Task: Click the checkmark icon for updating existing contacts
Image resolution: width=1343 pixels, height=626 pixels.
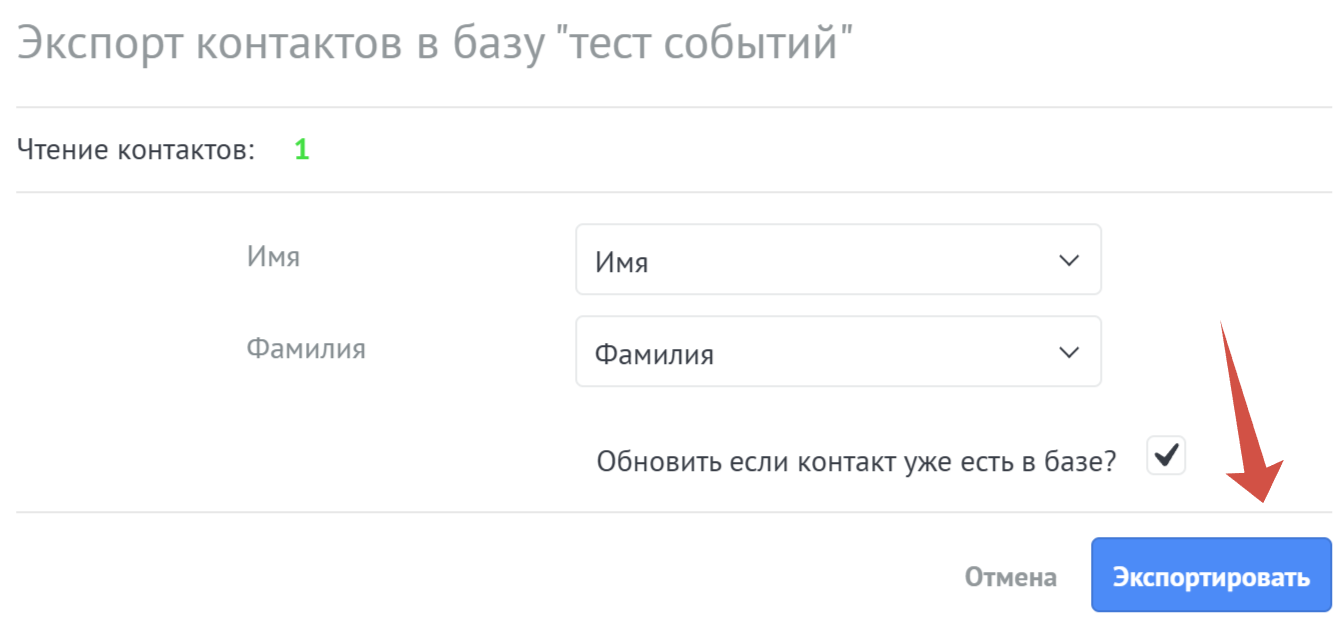Action: tap(1165, 455)
